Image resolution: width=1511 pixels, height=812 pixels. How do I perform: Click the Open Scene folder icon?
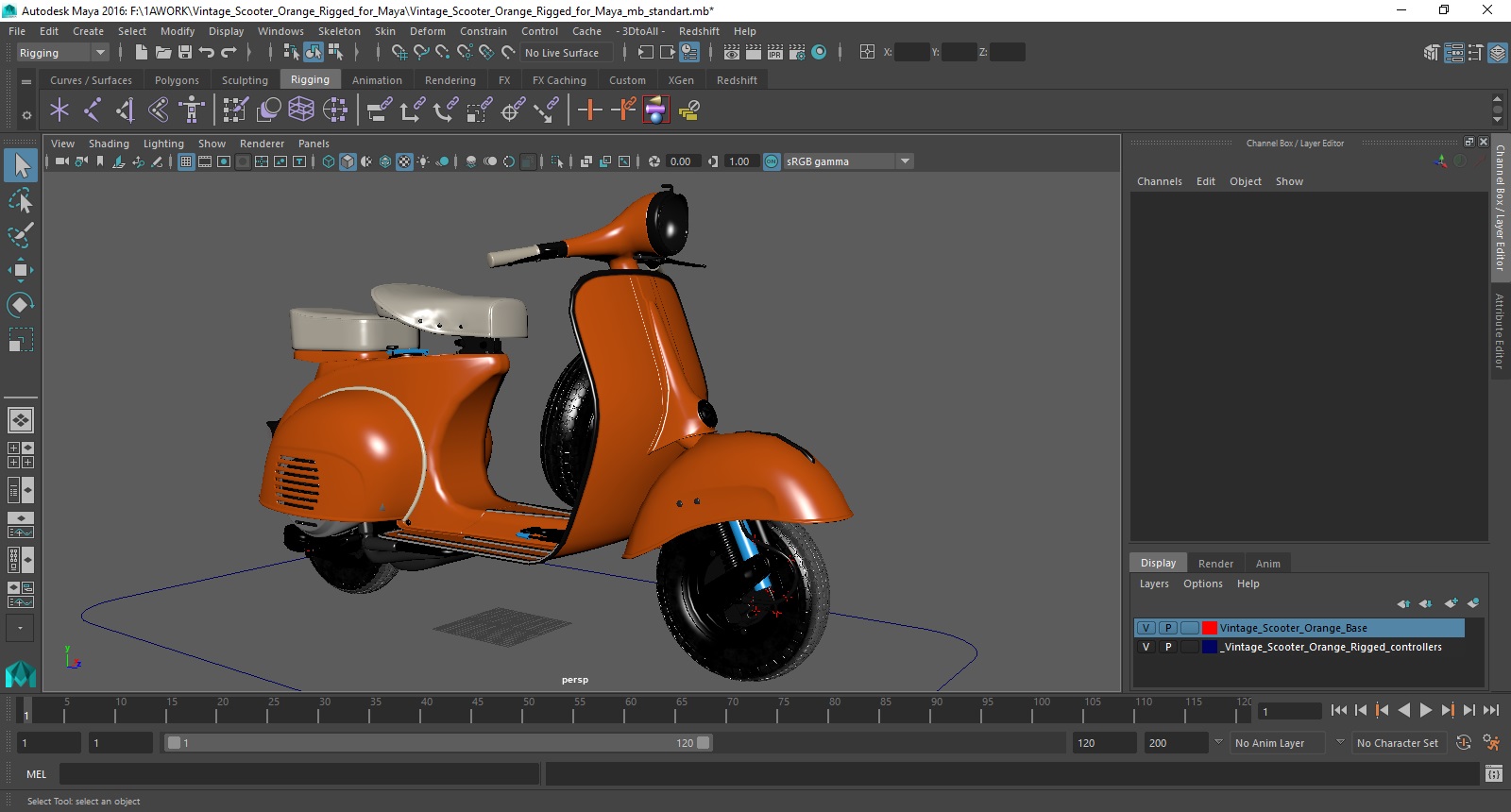(162, 53)
